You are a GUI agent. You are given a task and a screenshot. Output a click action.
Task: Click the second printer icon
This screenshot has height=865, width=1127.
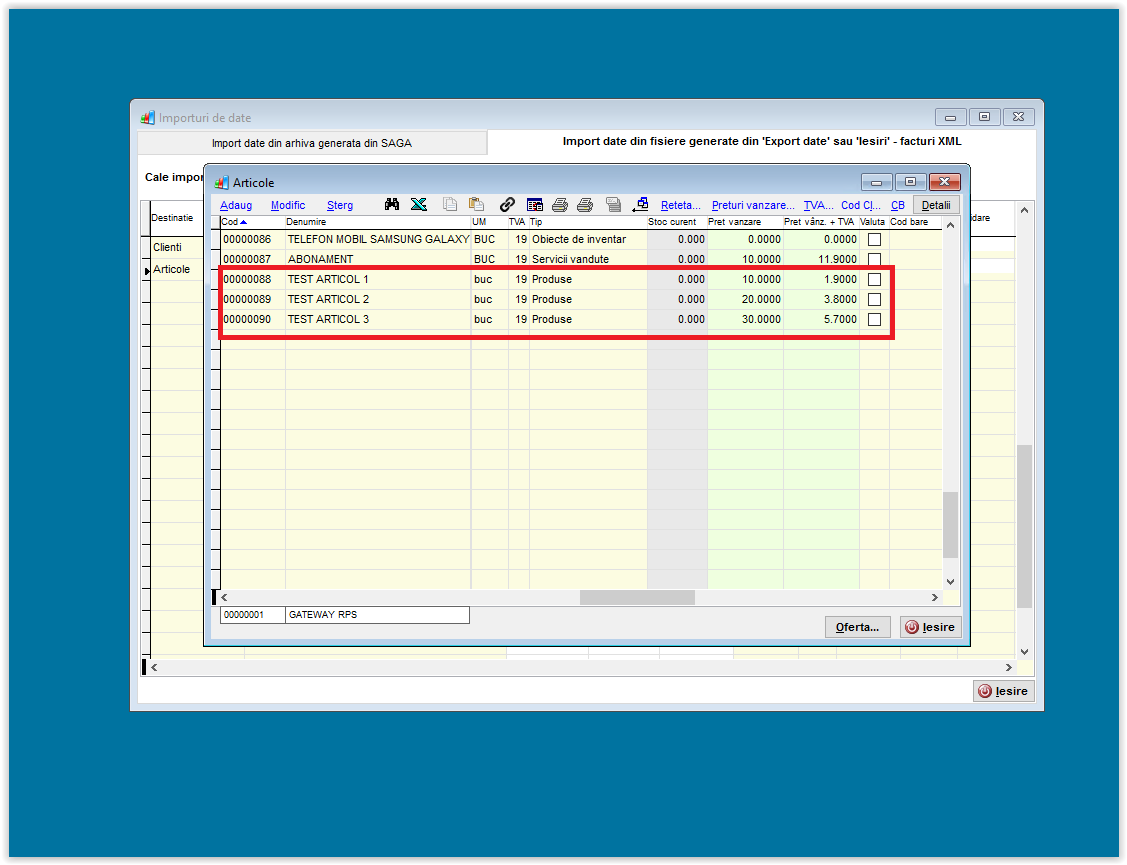click(x=585, y=205)
